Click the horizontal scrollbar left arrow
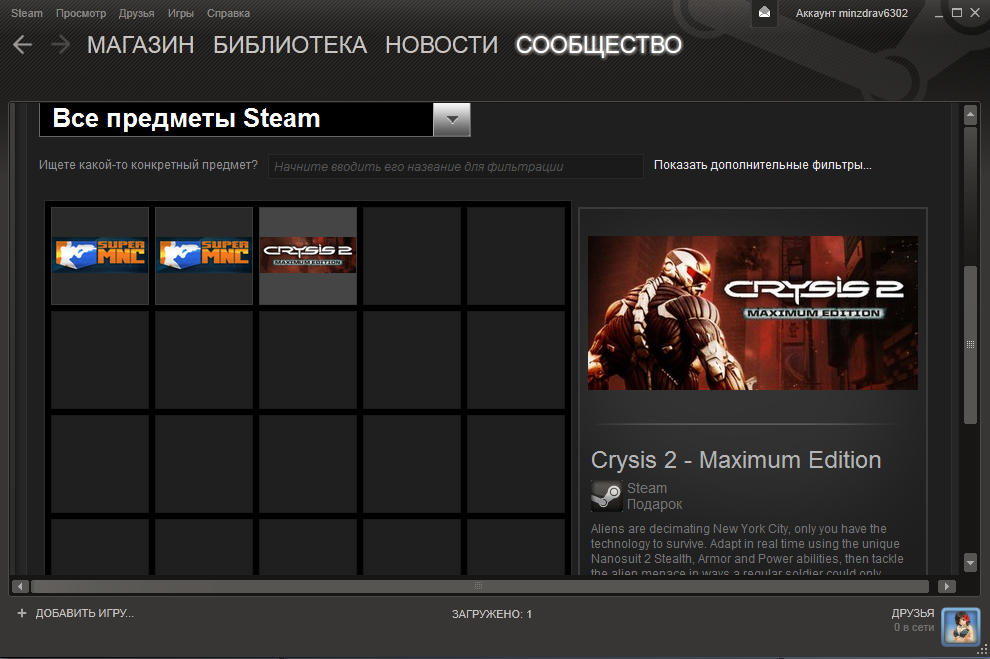The width and height of the screenshot is (990, 659). click(20, 586)
